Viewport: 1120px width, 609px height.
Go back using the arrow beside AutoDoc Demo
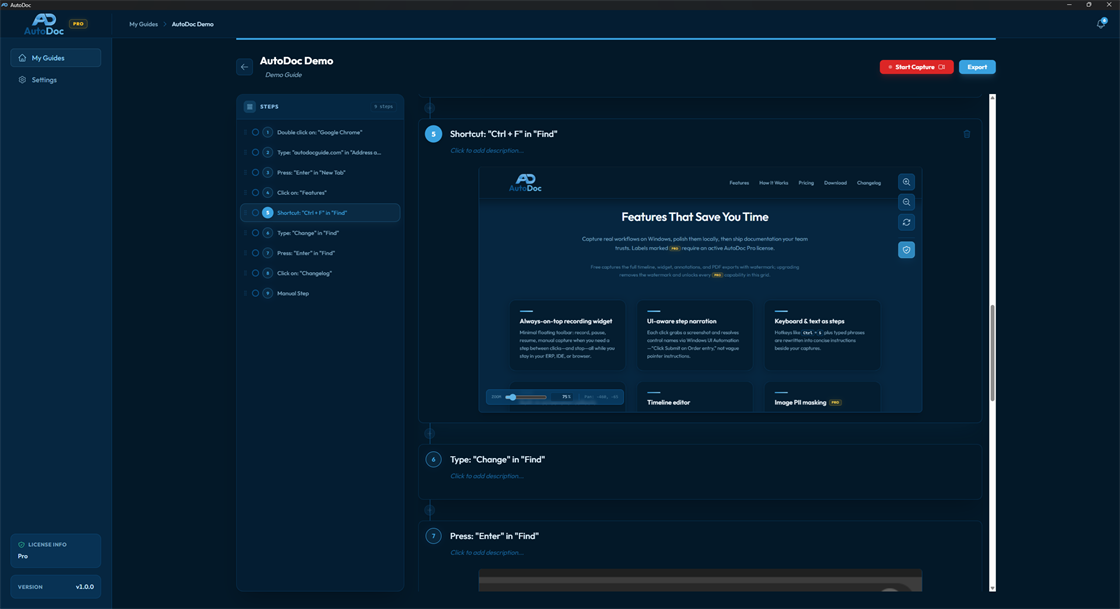[244, 67]
